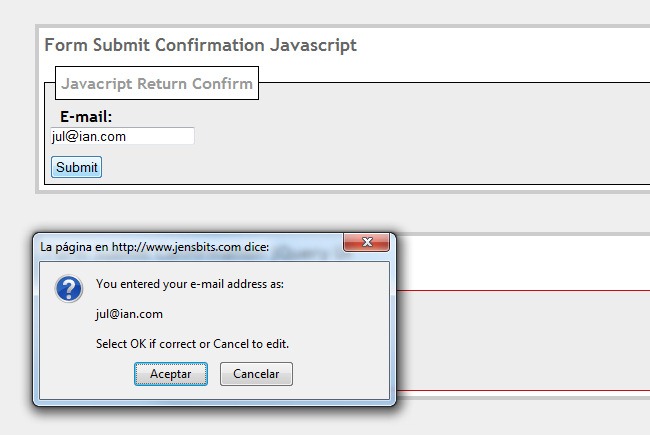Click the blue question mark icon
Viewport: 650px width, 435px height.
coord(68,289)
